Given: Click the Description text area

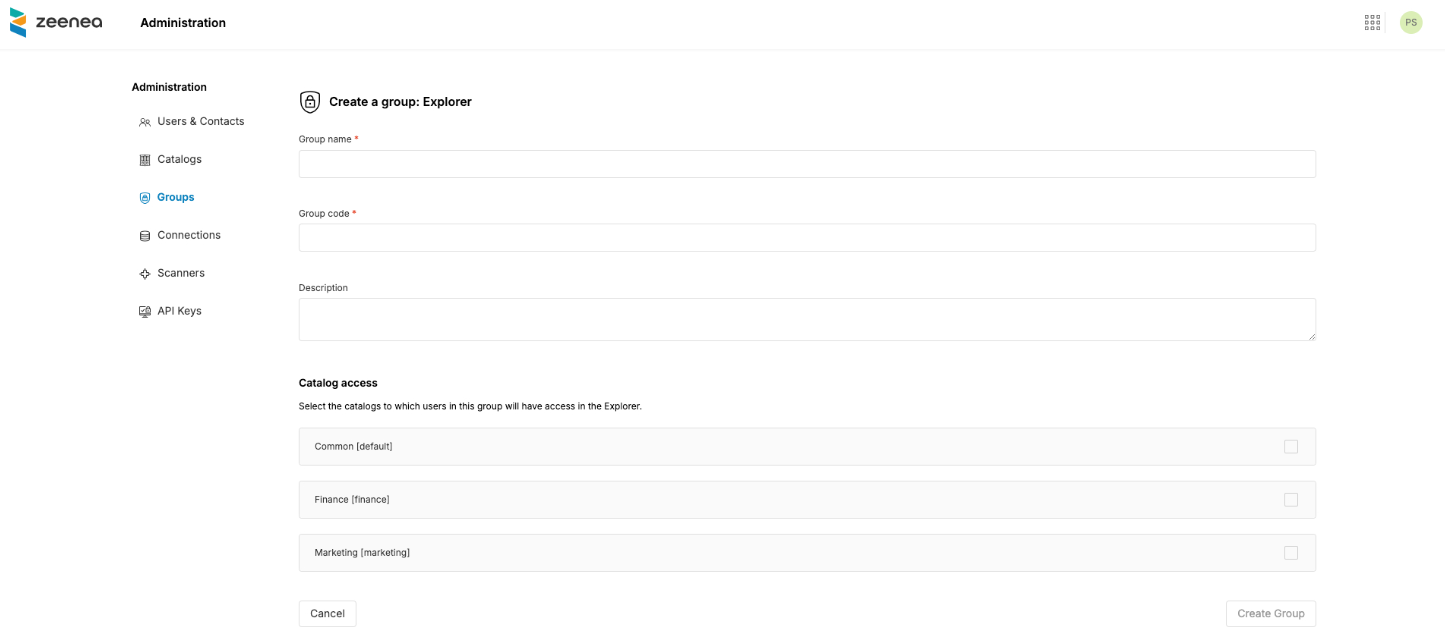Looking at the screenshot, I should coord(806,319).
